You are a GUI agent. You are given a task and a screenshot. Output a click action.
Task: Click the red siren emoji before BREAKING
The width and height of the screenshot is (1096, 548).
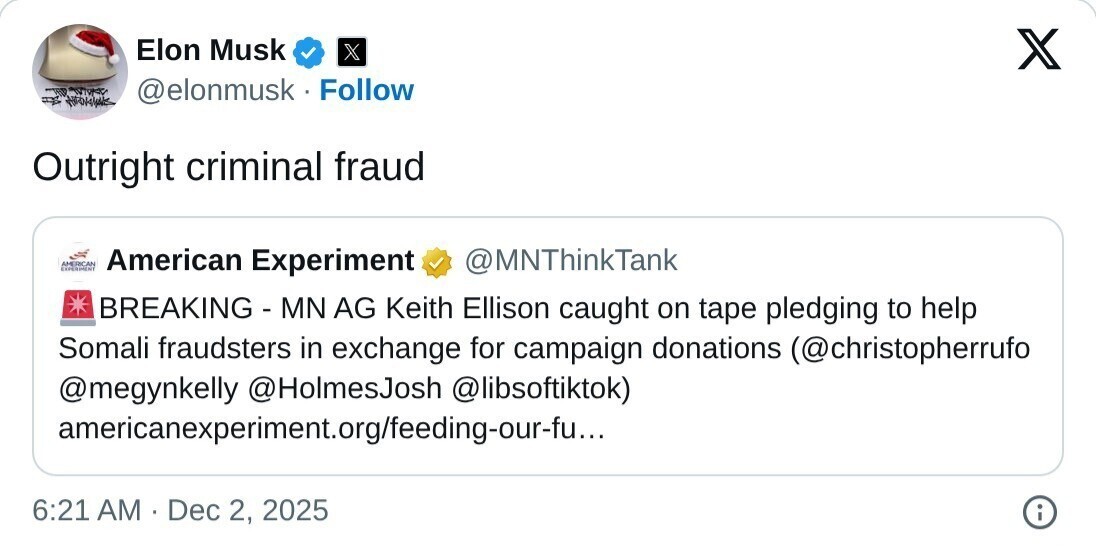(x=78, y=309)
